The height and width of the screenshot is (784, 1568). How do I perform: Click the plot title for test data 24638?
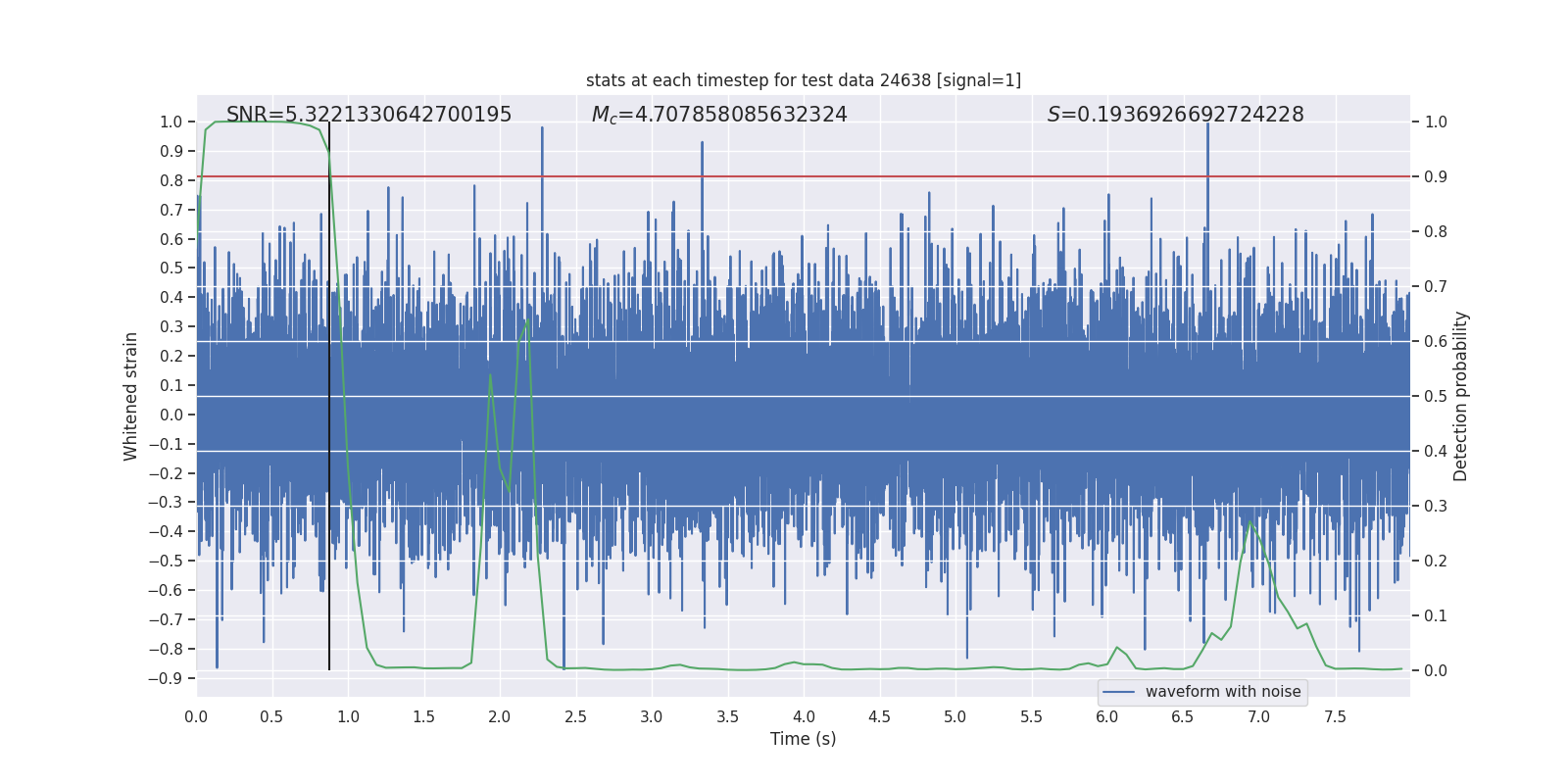point(804,80)
